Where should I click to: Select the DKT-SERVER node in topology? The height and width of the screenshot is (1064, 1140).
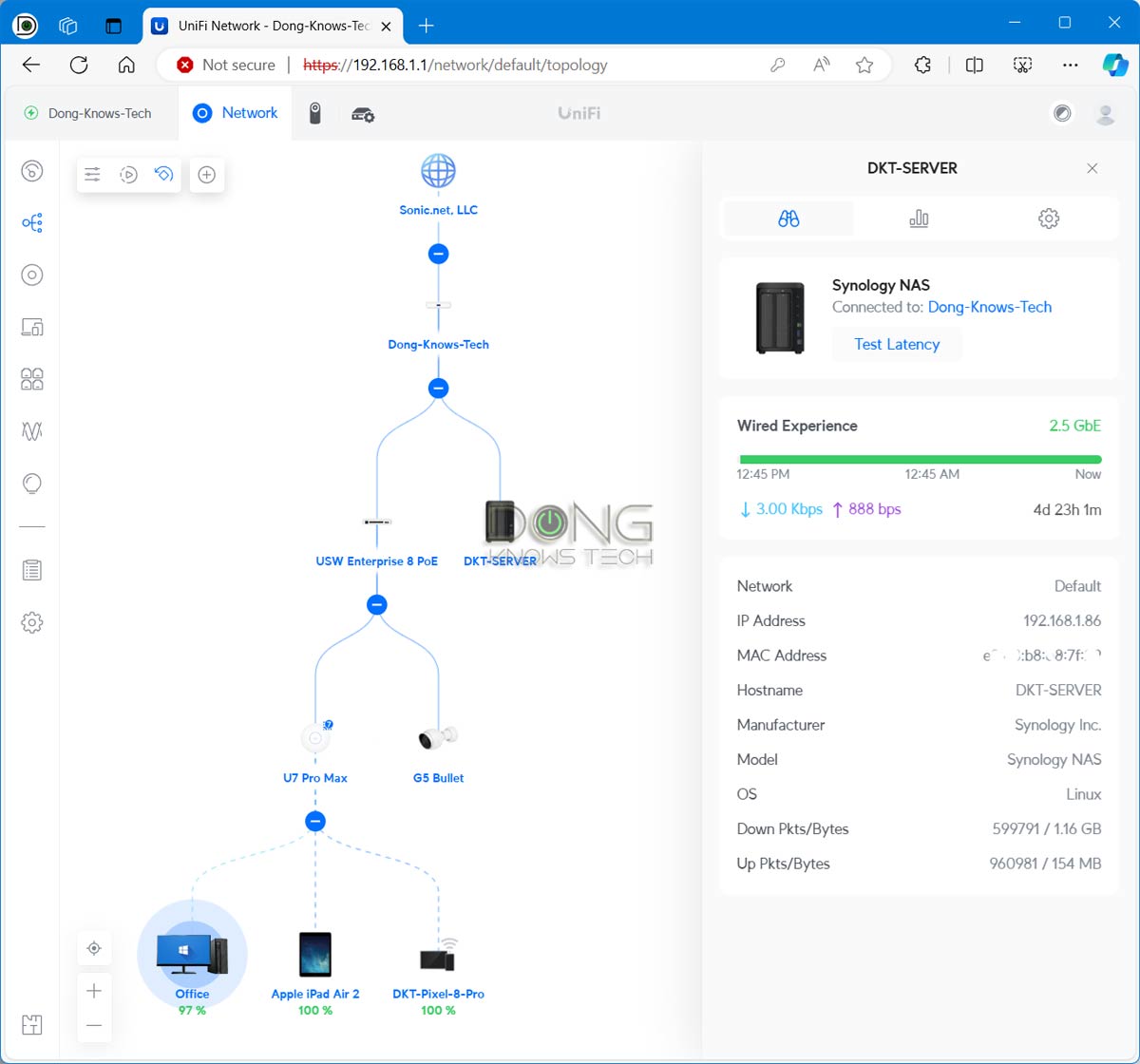[x=500, y=534]
